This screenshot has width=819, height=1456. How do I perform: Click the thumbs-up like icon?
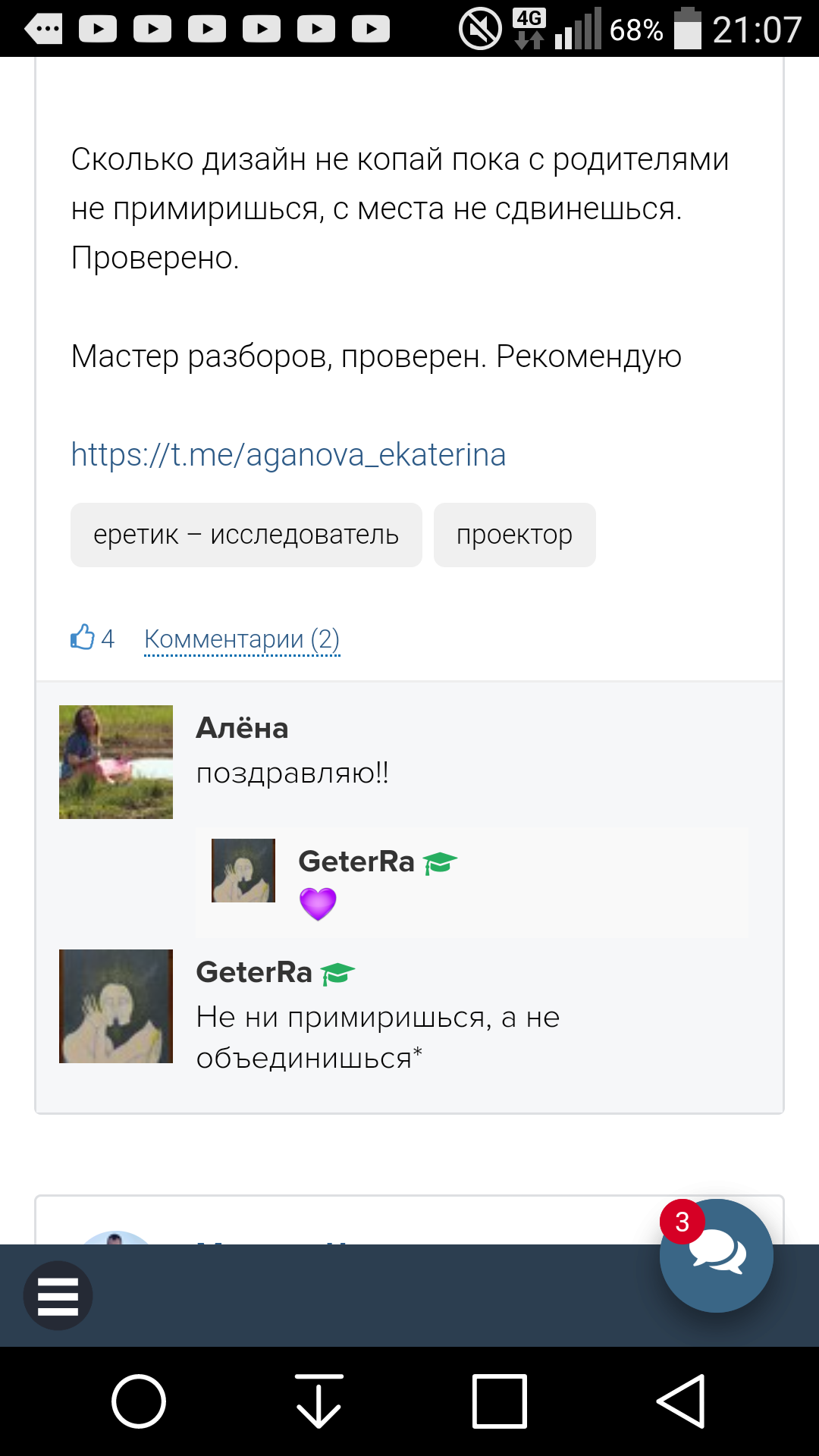83,637
